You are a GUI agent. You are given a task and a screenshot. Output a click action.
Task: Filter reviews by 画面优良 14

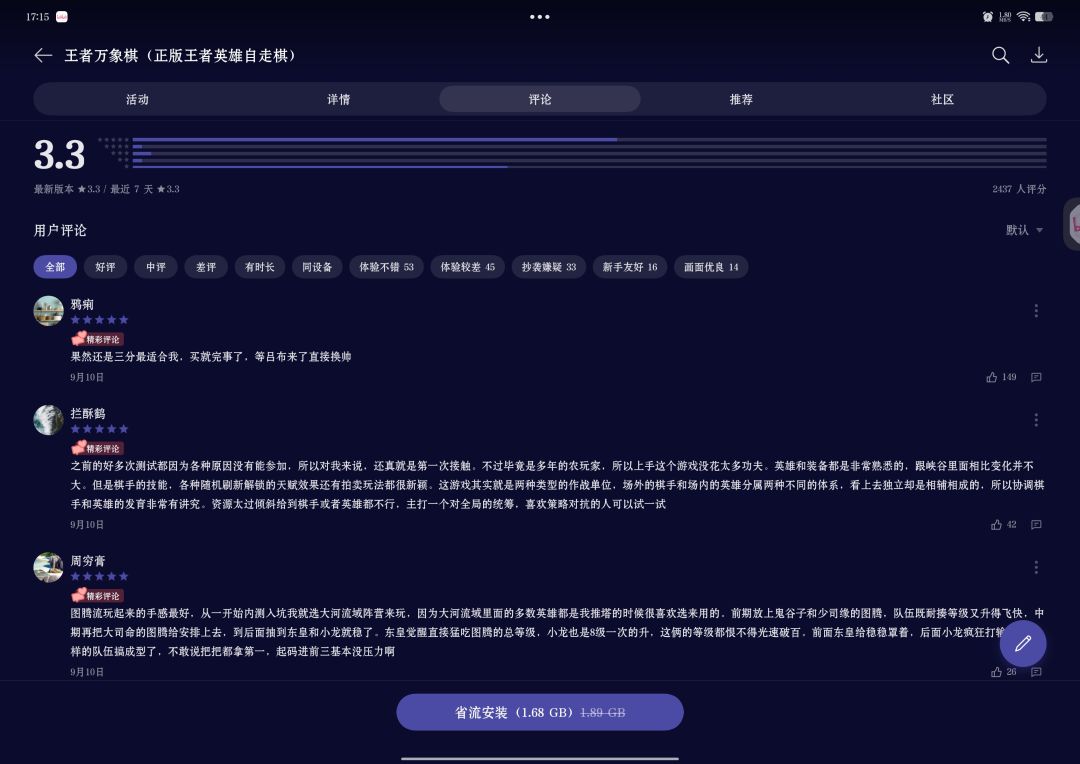click(x=711, y=267)
